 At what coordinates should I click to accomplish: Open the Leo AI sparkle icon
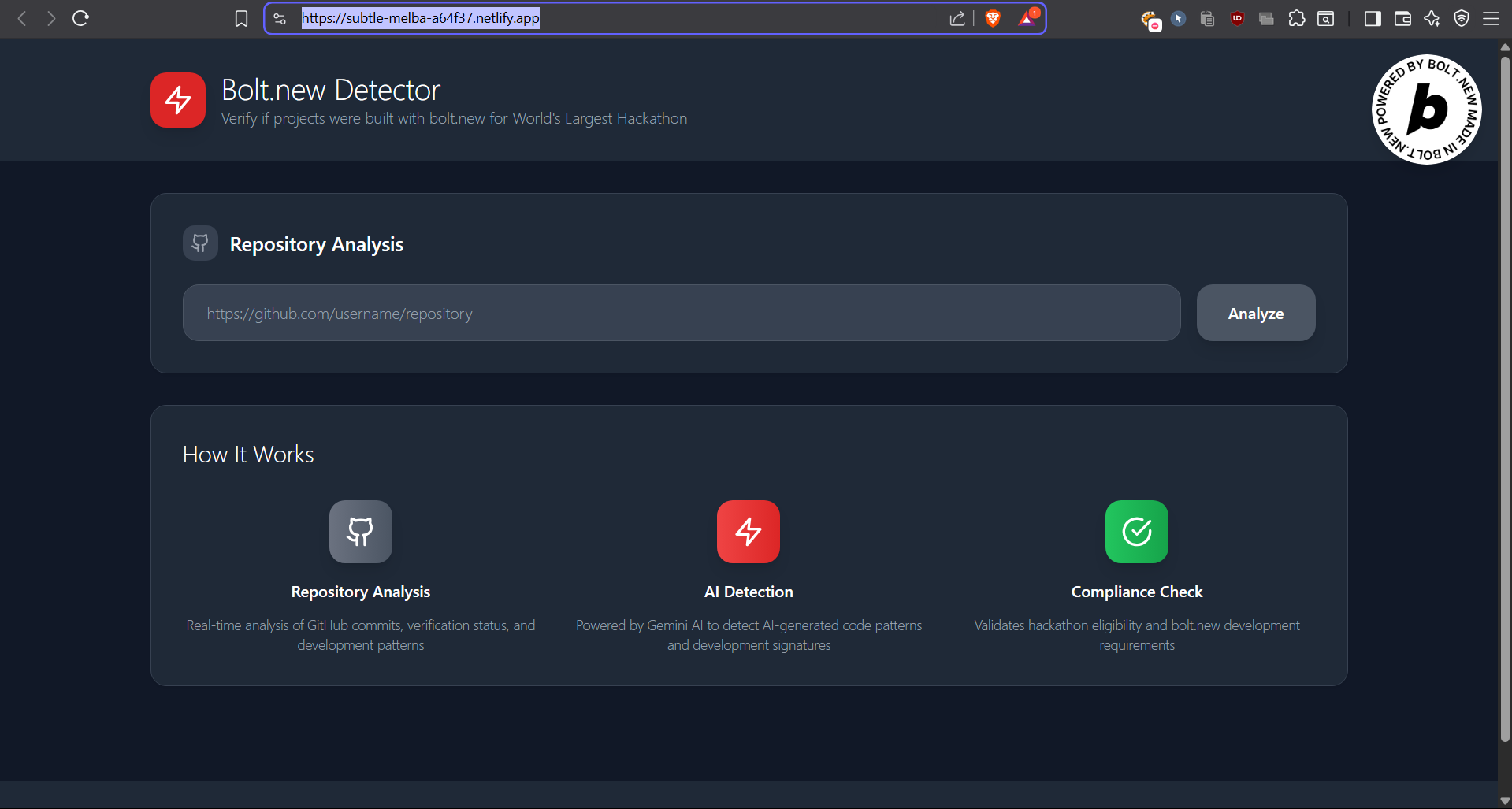coord(1432,18)
